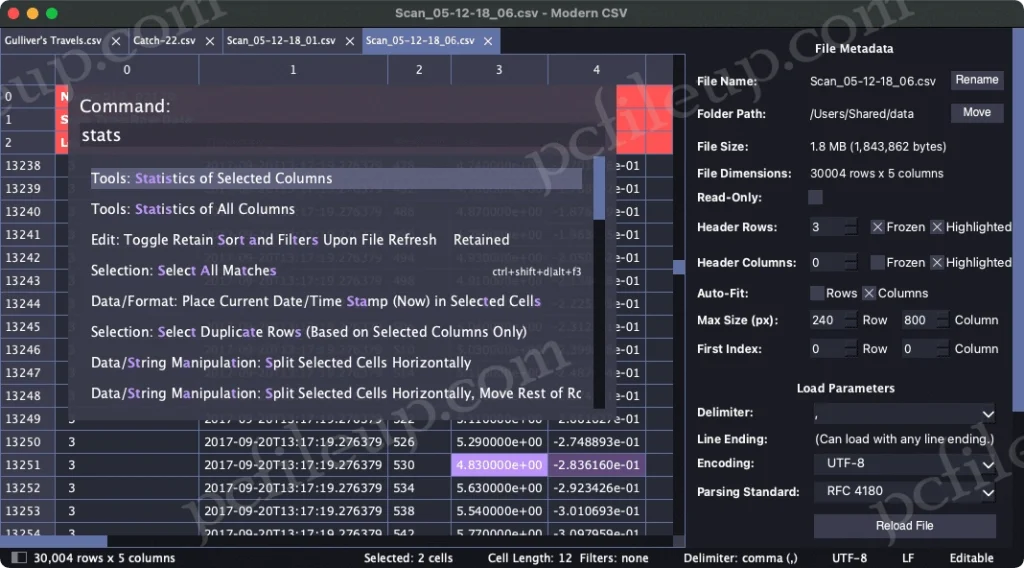1024x568 pixels.
Task: Uncheck Frozen for Header Rows
Action: 877,227
